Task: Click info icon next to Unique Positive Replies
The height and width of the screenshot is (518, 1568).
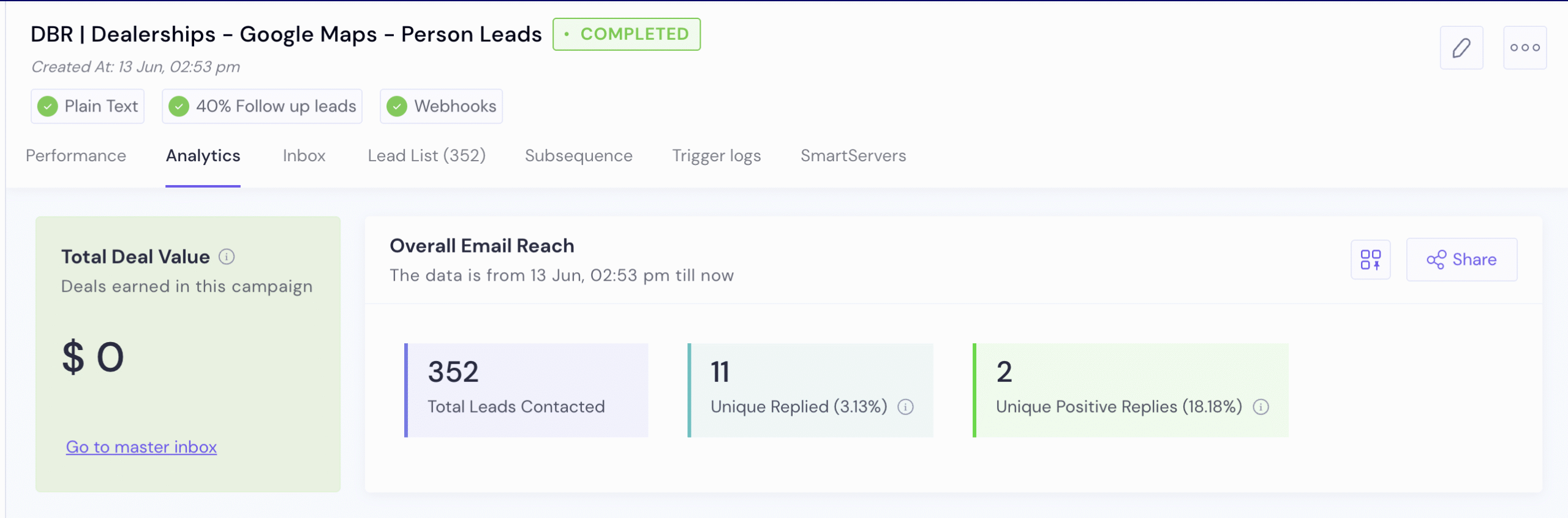Action: (x=1261, y=407)
